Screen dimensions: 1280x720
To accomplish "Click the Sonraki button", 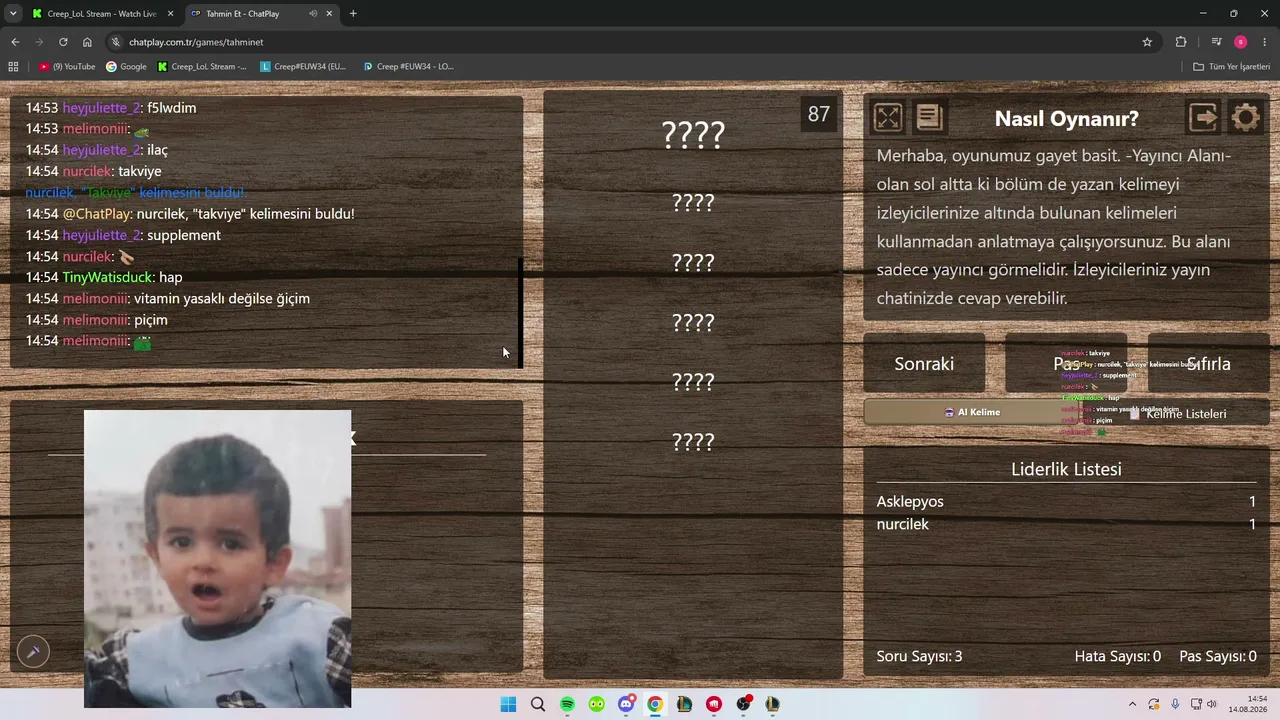I will click(924, 364).
